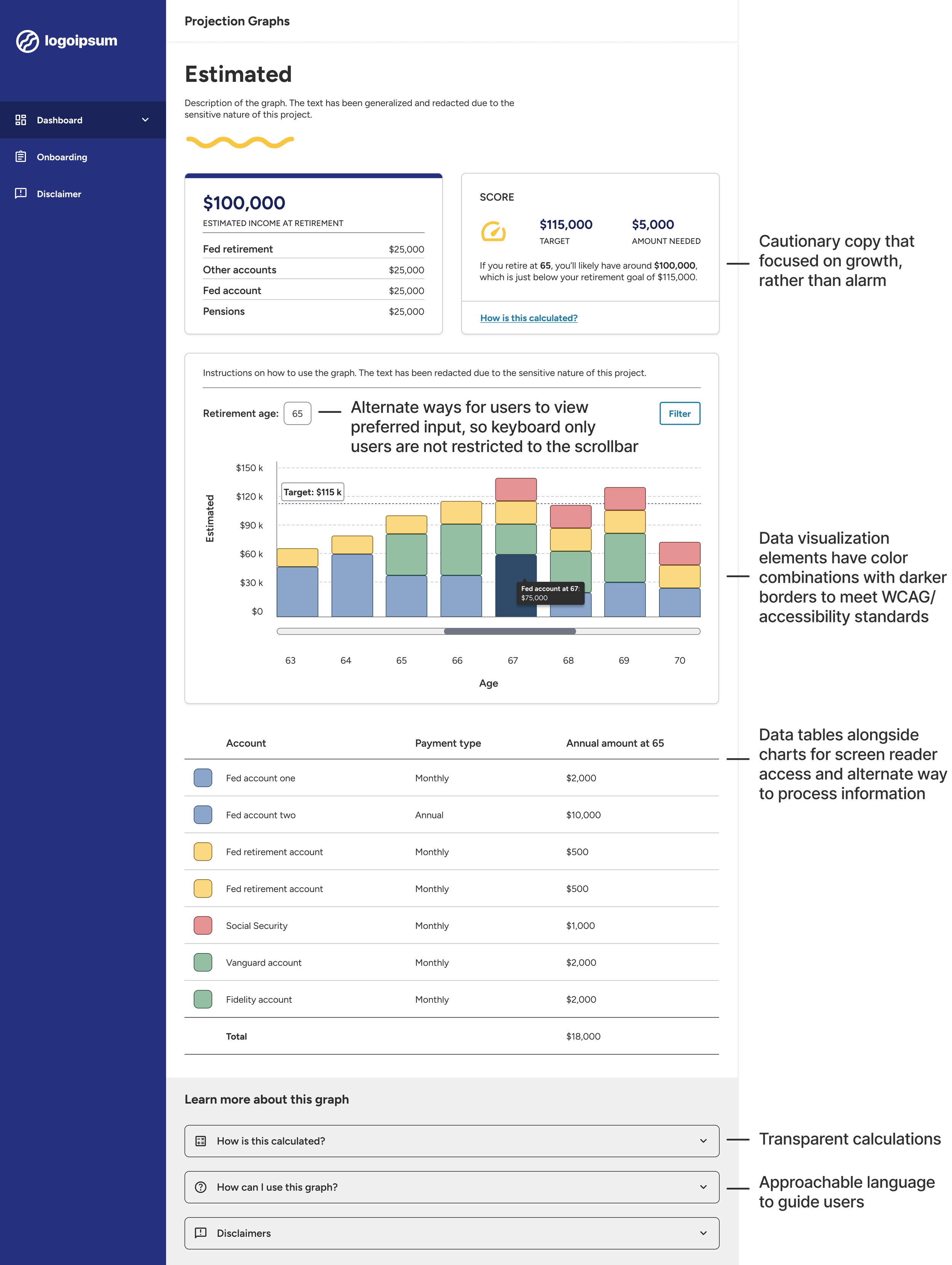Screen dimensions: 952x1265
Task: Click the logoipsum logo icon
Action: [x=27, y=41]
